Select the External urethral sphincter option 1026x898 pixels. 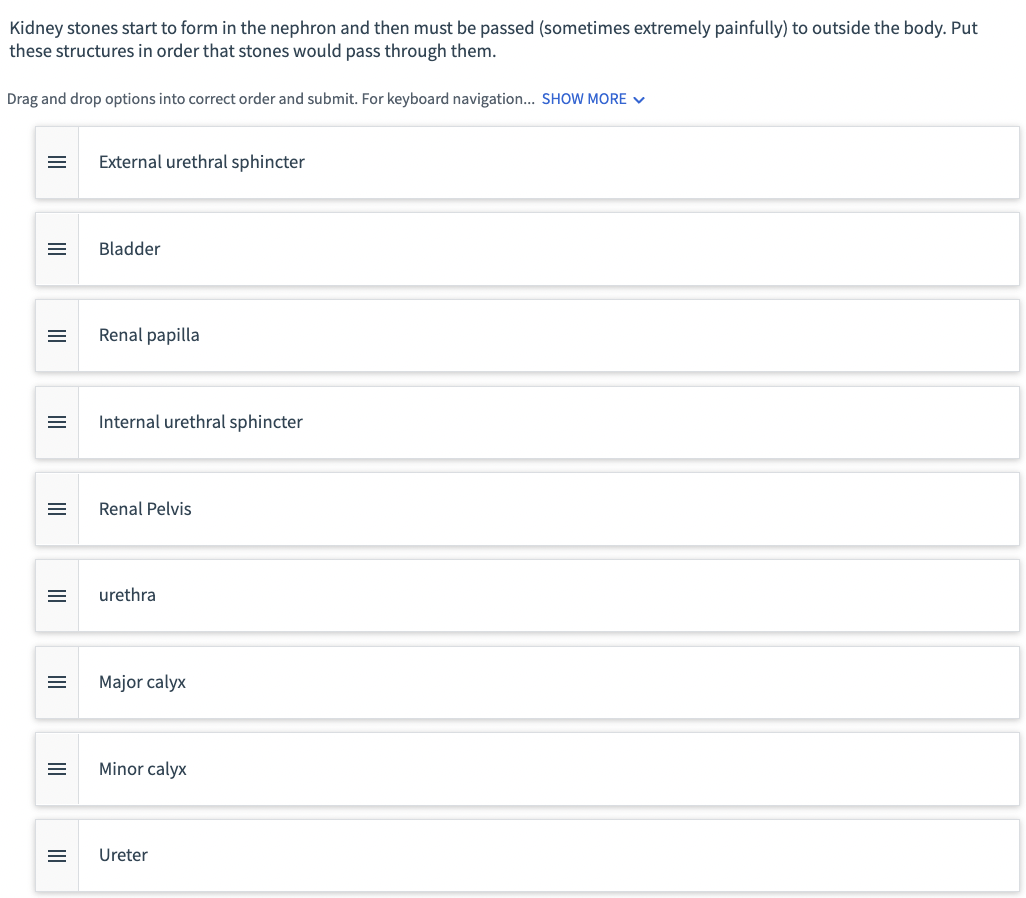(527, 162)
